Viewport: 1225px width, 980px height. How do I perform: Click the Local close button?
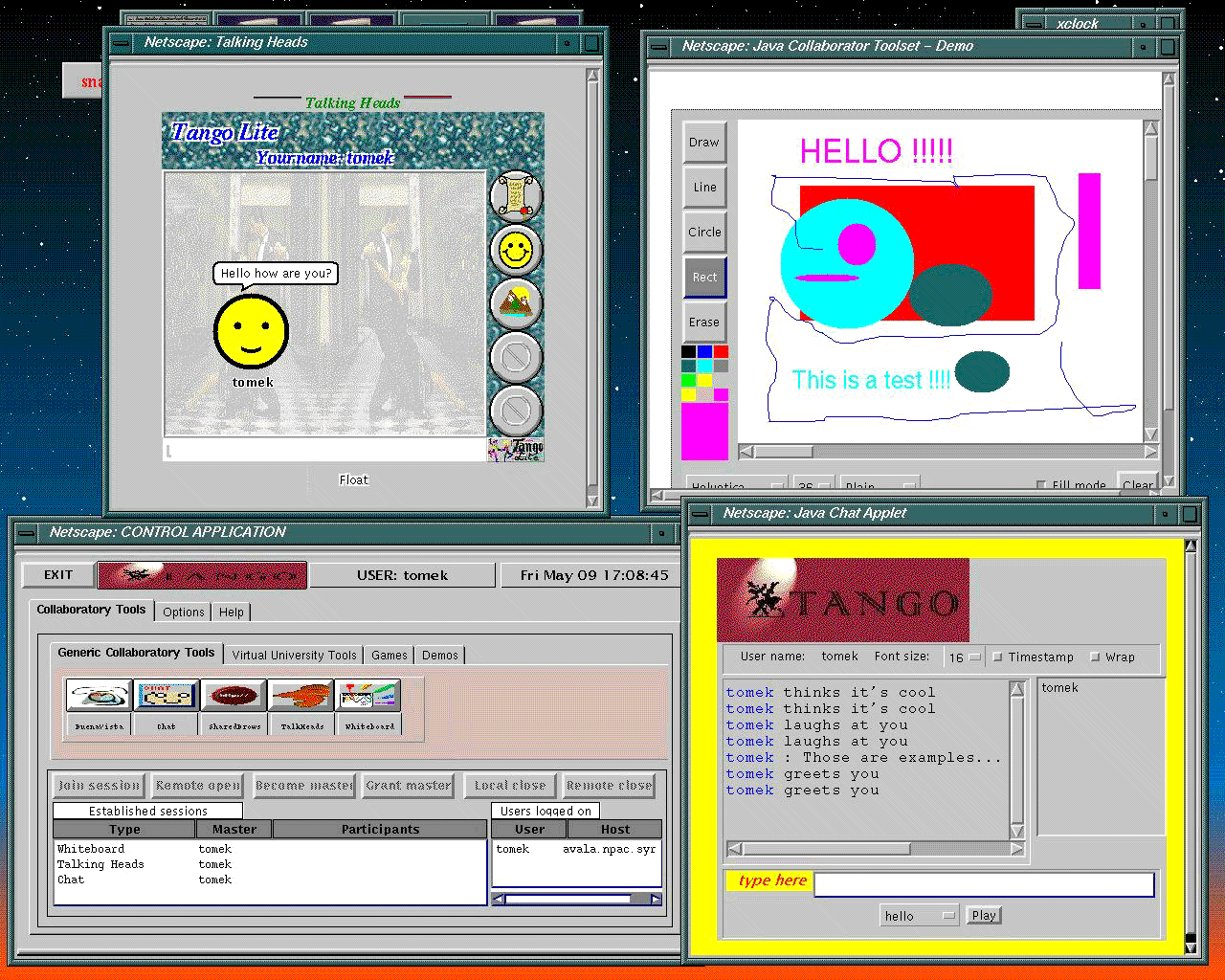tap(510, 786)
